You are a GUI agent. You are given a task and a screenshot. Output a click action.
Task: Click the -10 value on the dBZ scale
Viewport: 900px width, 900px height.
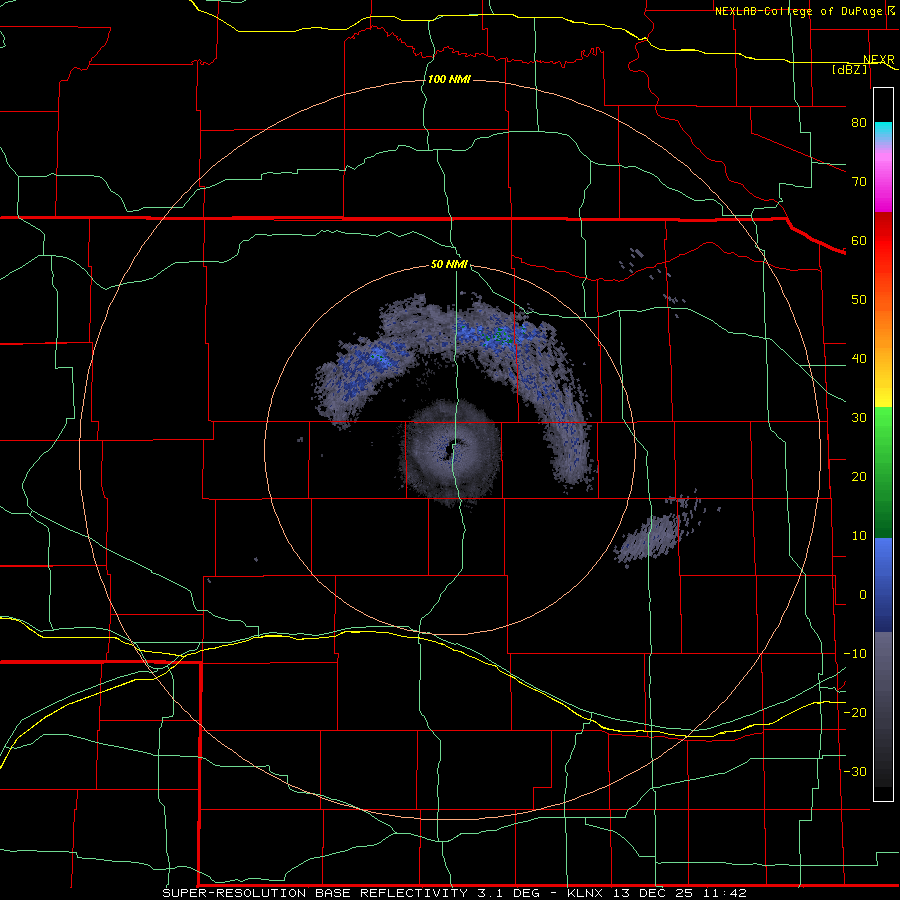(x=855, y=654)
